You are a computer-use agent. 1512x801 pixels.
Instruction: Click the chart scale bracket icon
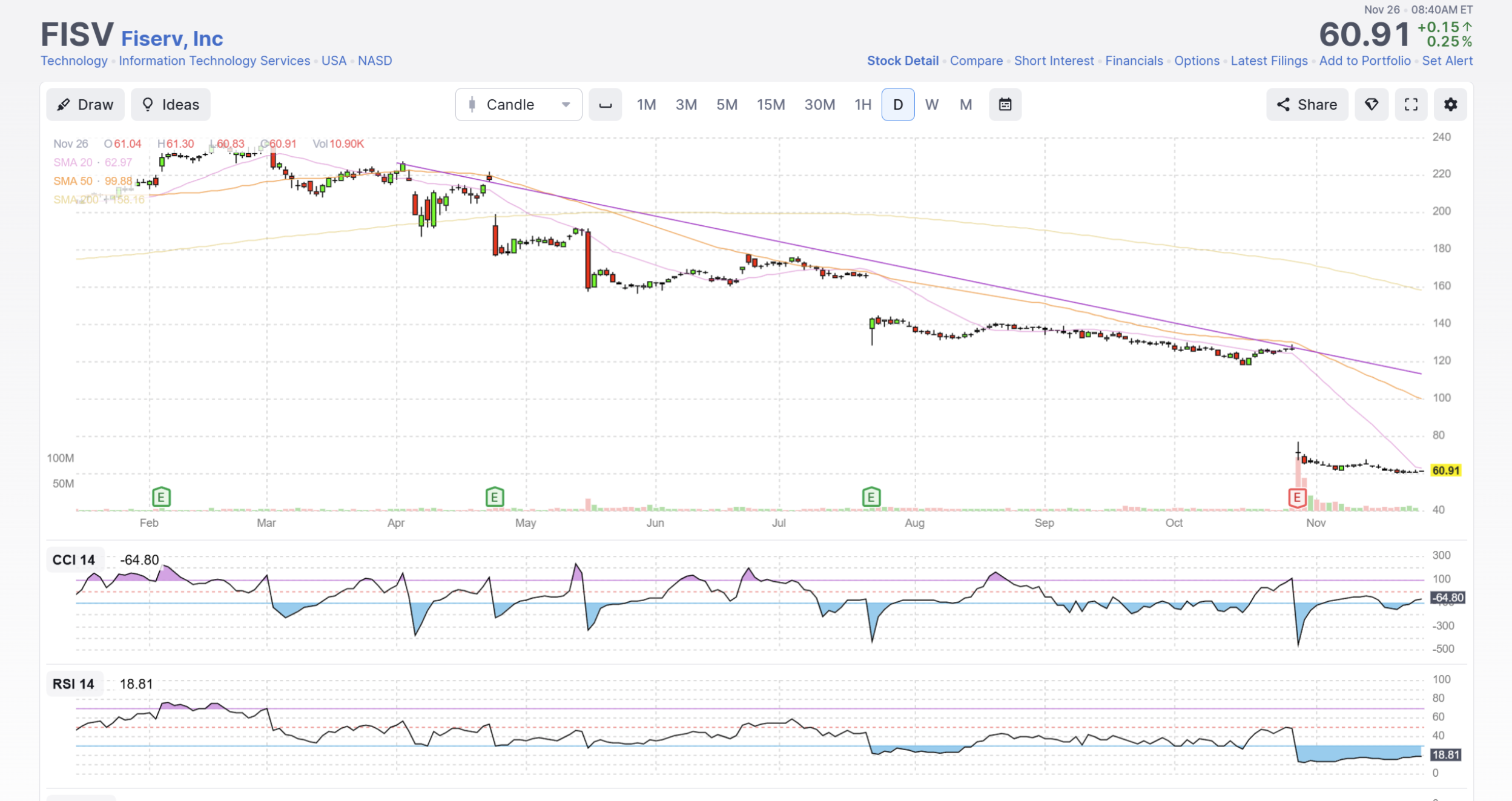tap(605, 105)
